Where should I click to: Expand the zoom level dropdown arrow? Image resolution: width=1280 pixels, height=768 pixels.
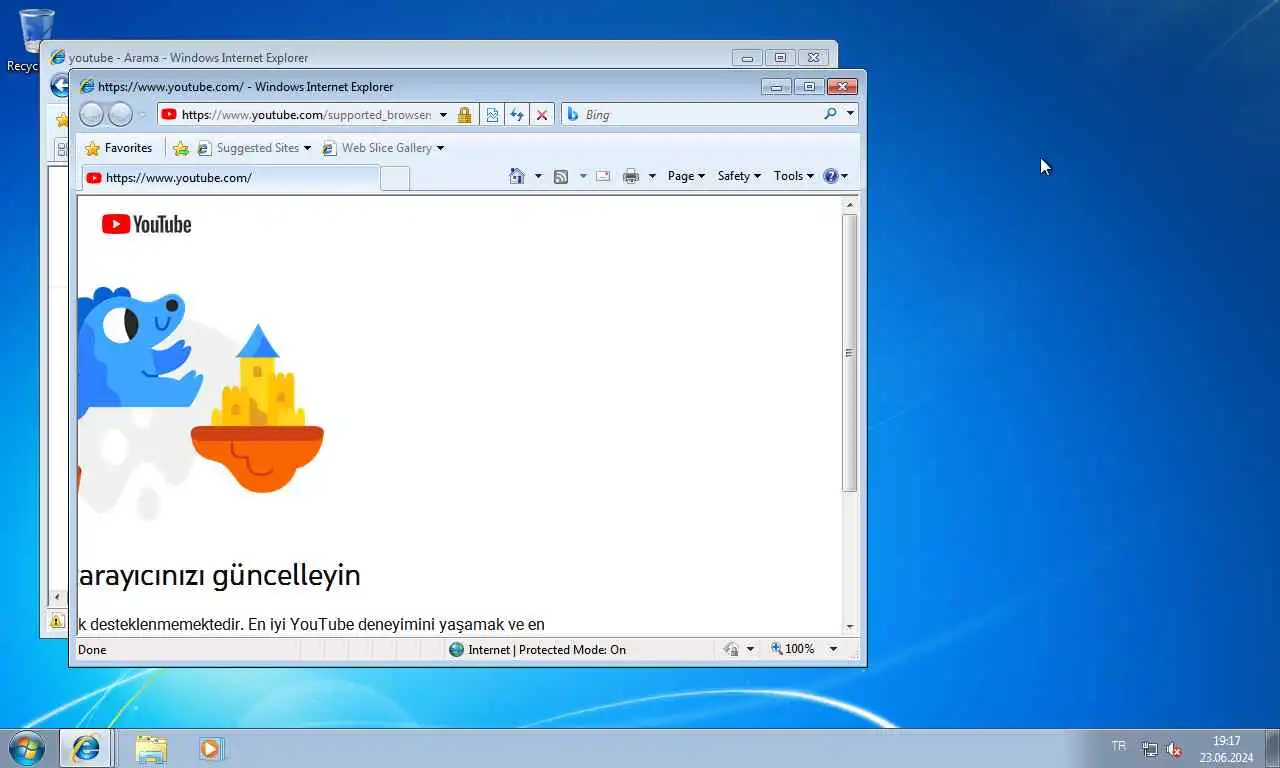tap(833, 649)
